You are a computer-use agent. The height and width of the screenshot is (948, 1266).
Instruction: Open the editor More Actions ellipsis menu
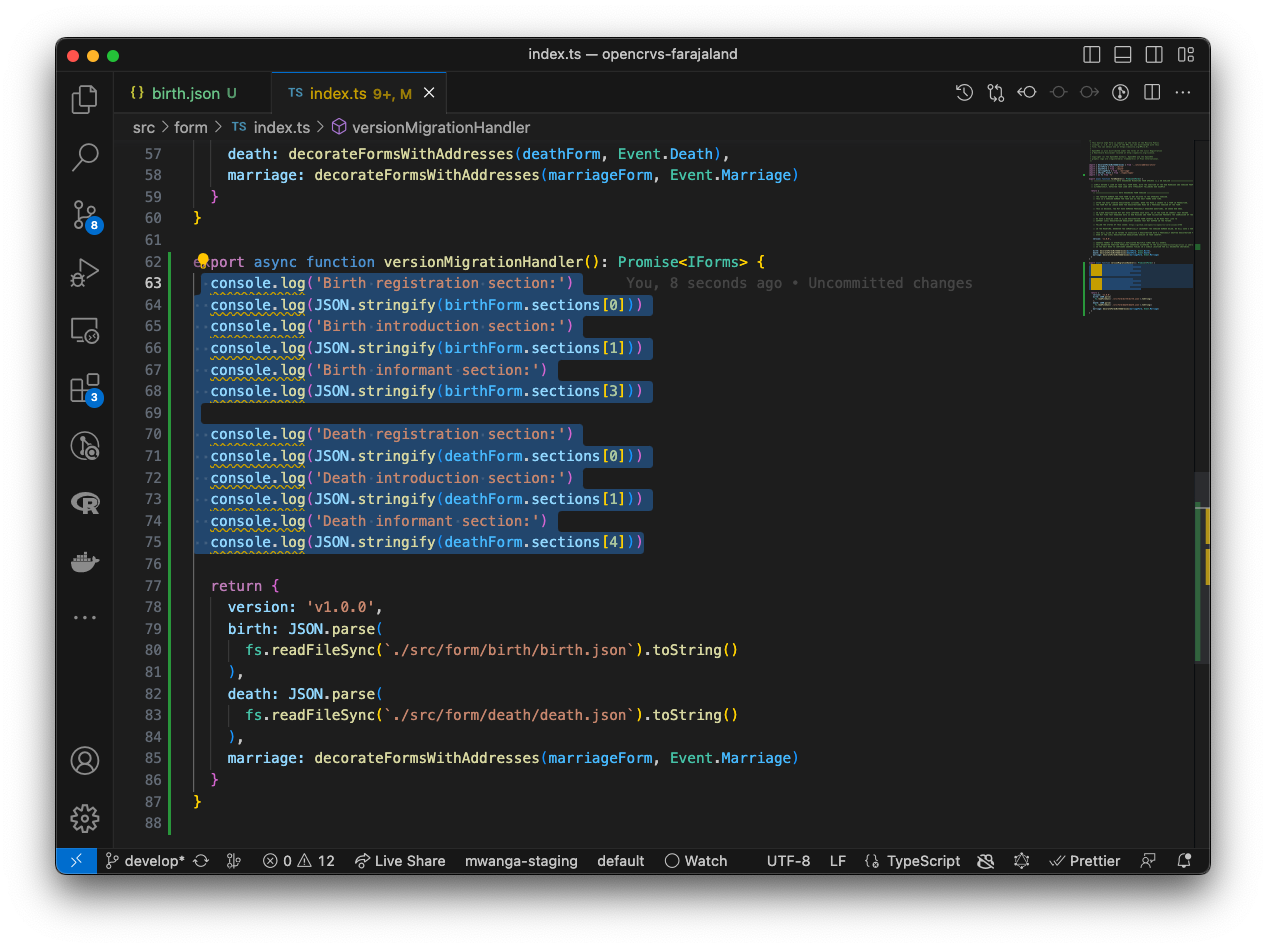tap(1183, 93)
